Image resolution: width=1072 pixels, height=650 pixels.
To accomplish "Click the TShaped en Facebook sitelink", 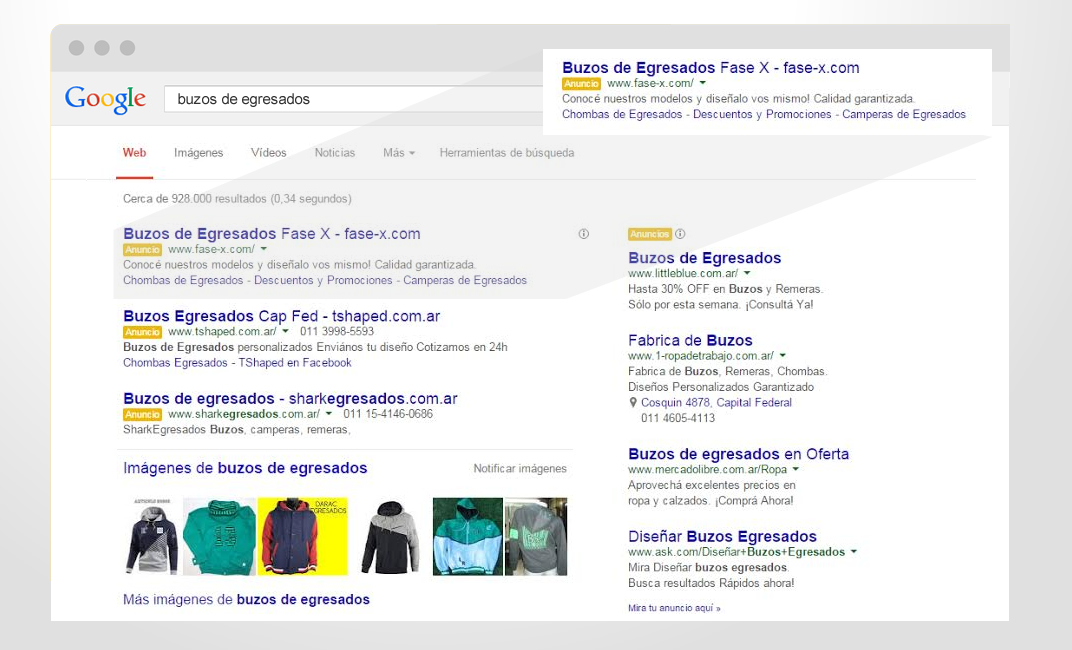I will pos(295,363).
